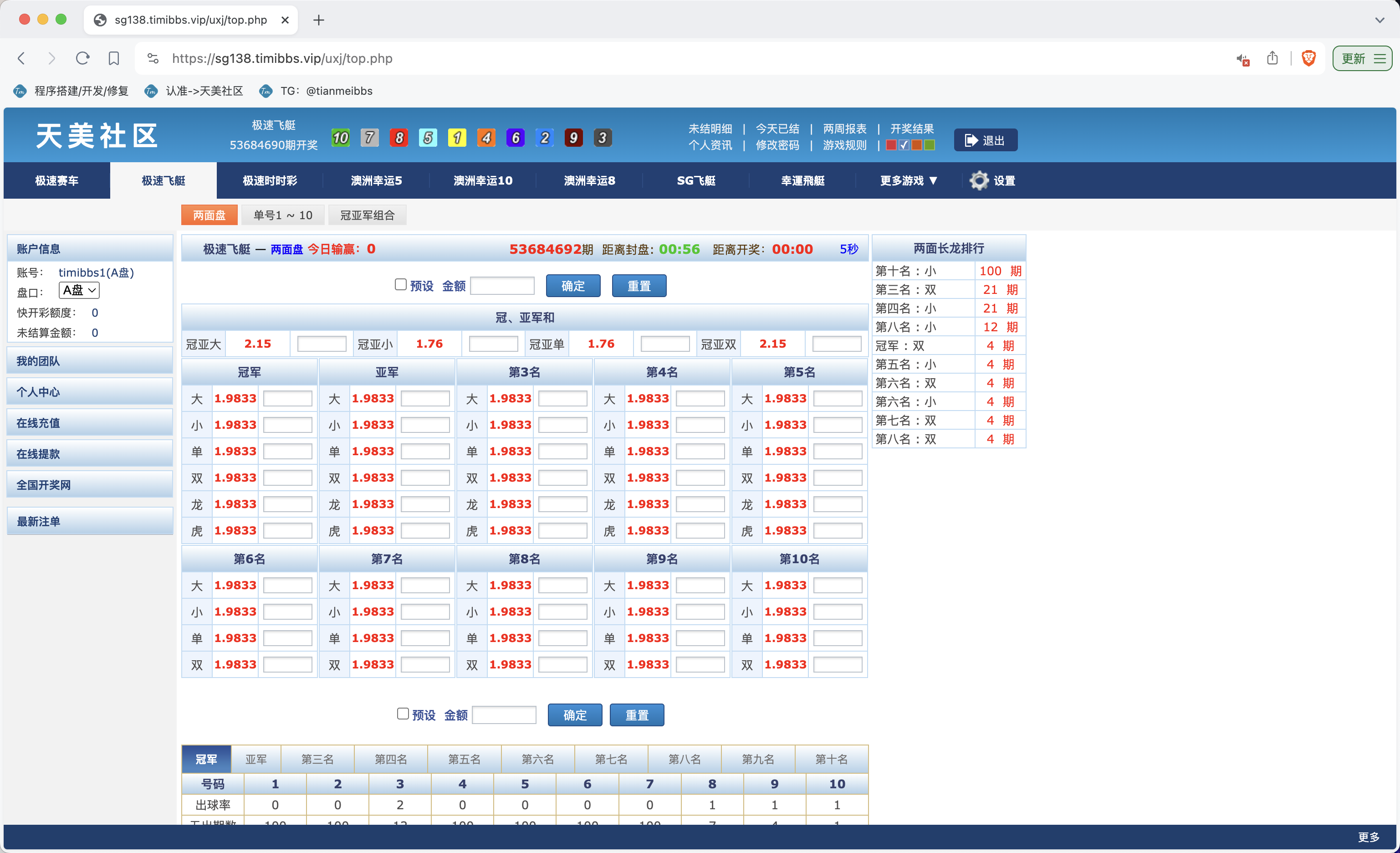Select the 冠亚军组合 tab
The width and height of the screenshot is (1400, 853).
tap(367, 216)
